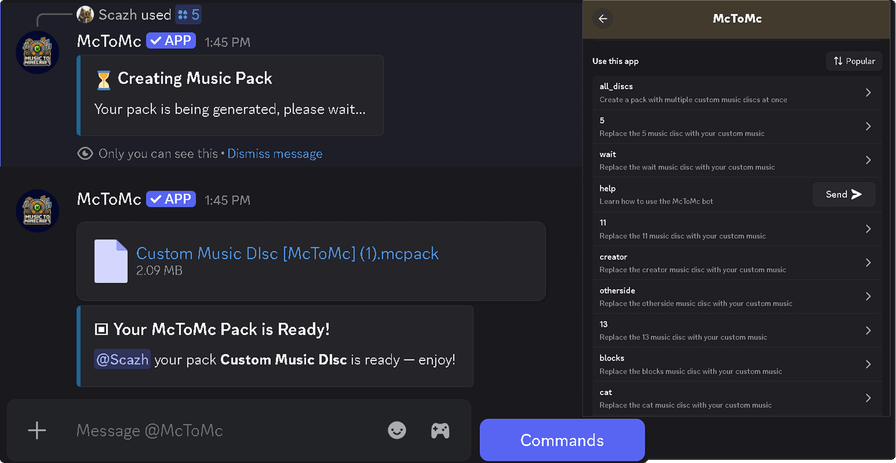Click the Commands button
Image resolution: width=896 pixels, height=463 pixels.
(562, 440)
